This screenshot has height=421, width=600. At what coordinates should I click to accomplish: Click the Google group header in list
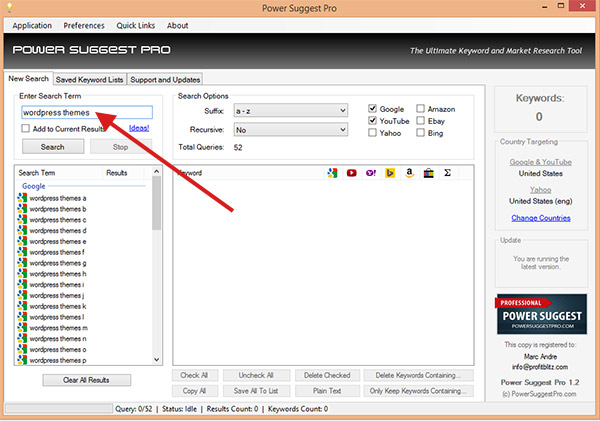[x=34, y=186]
